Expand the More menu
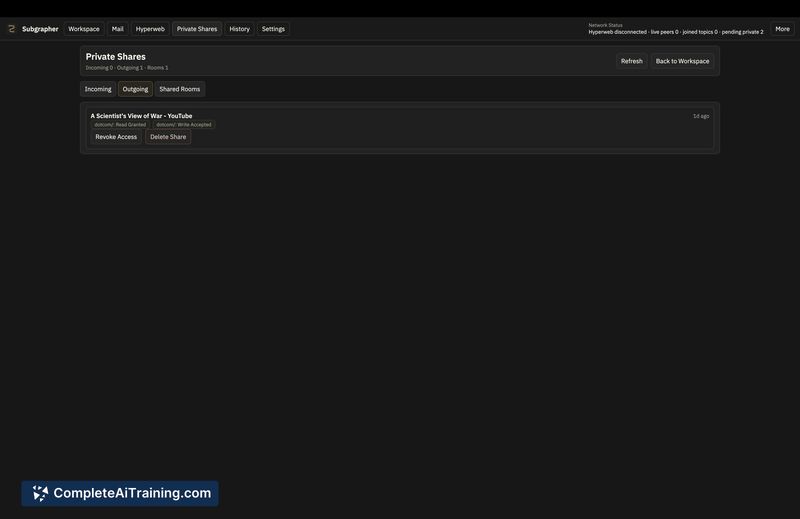 pyautogui.click(x=782, y=29)
